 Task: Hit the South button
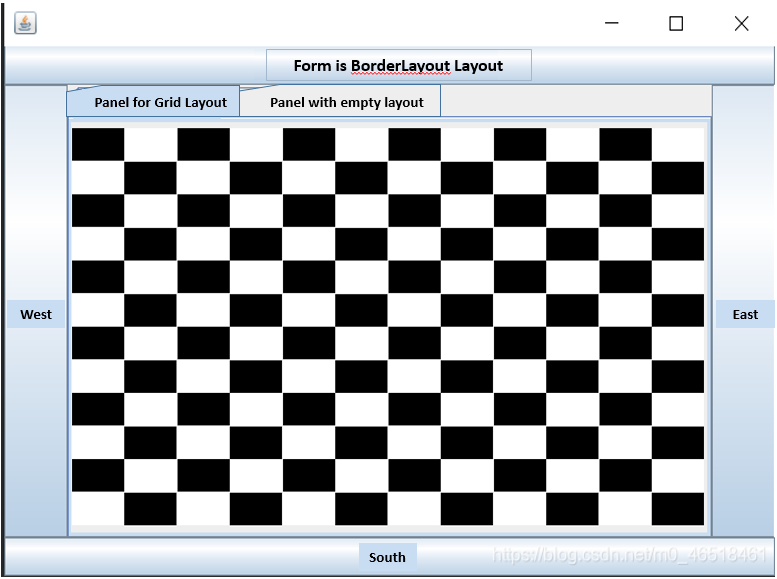tap(387, 557)
